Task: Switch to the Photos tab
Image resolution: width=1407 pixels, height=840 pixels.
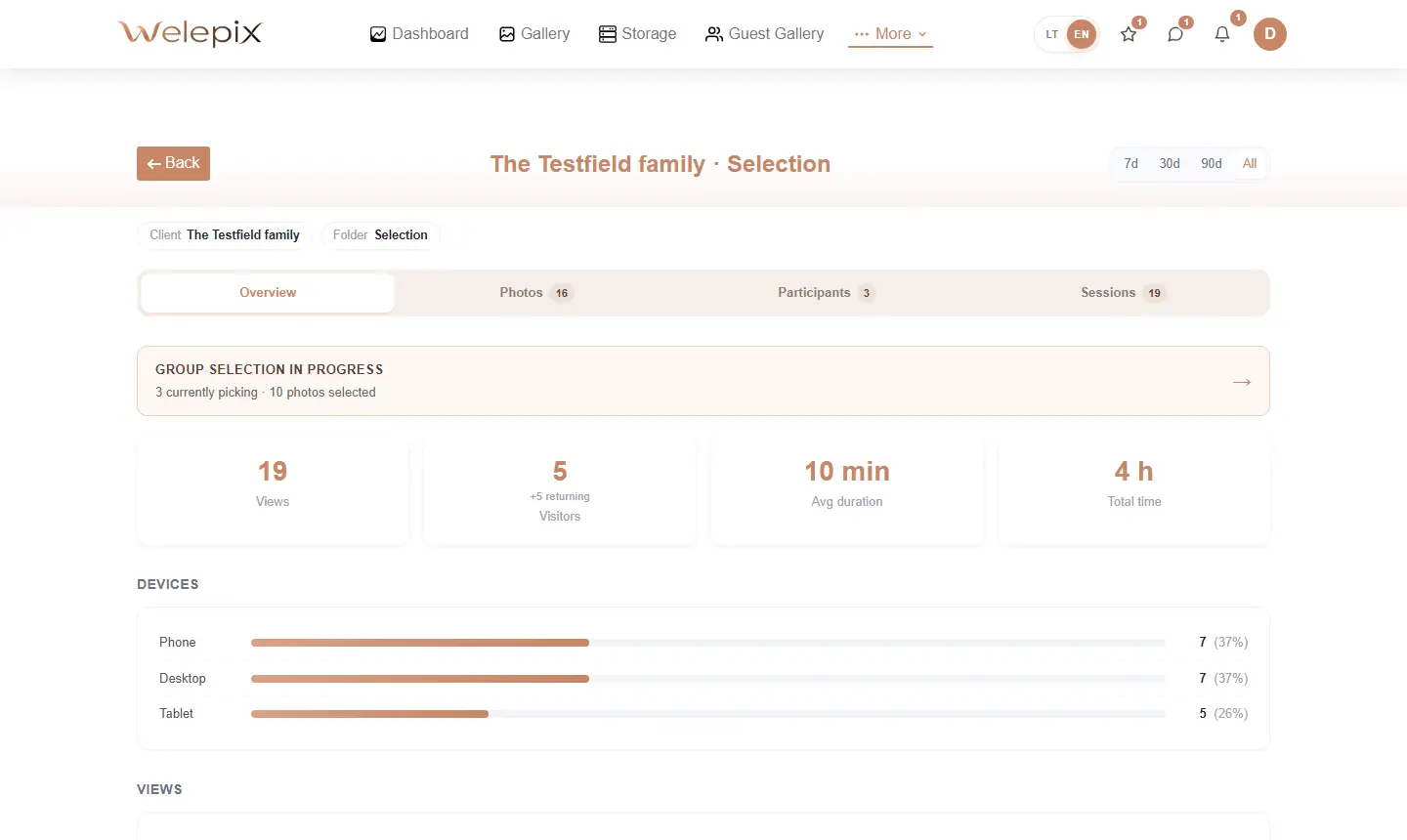Action: point(535,293)
